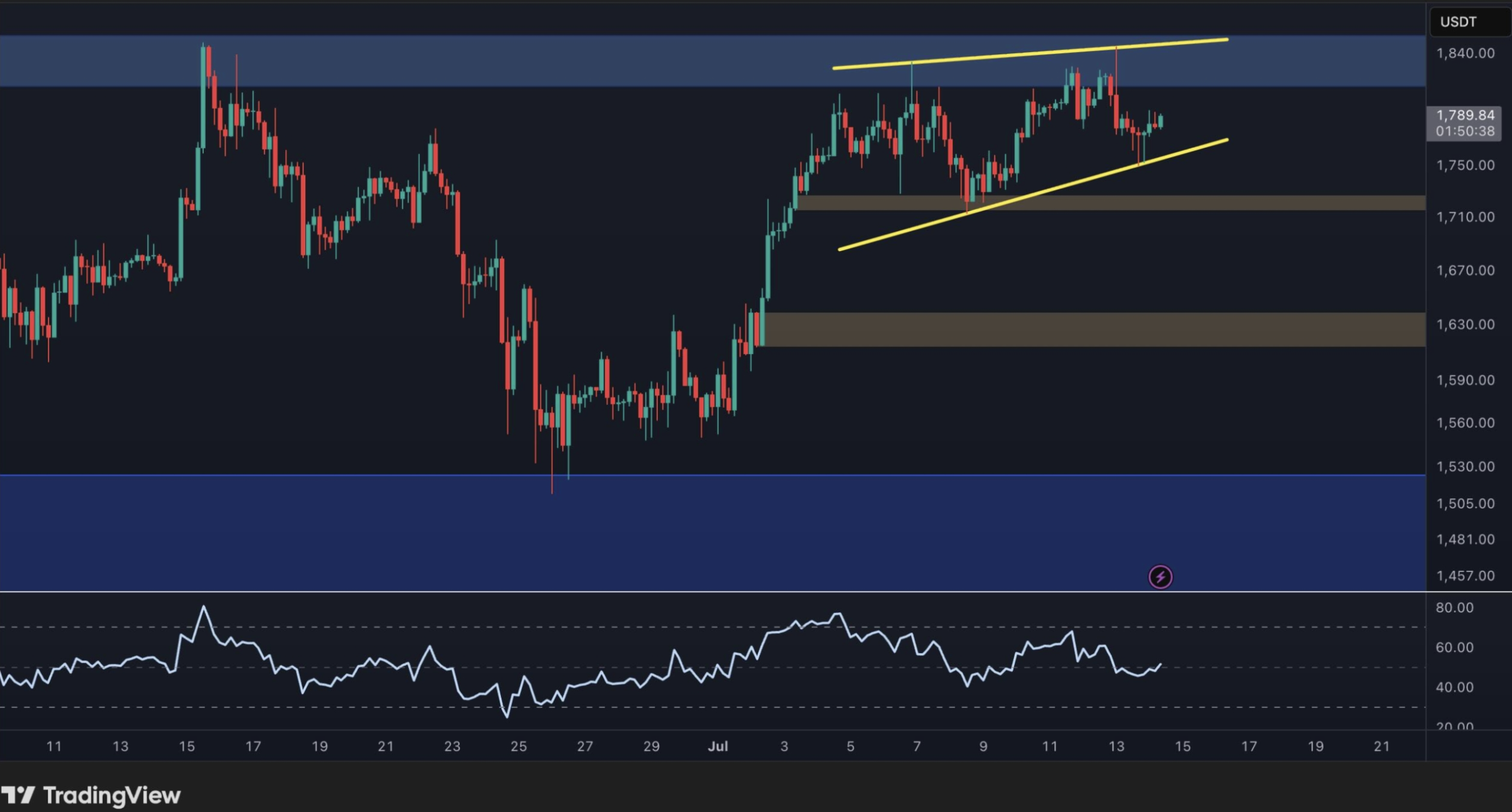Click the 1,840.00 price axis label
The image size is (1512, 812).
click(1465, 53)
